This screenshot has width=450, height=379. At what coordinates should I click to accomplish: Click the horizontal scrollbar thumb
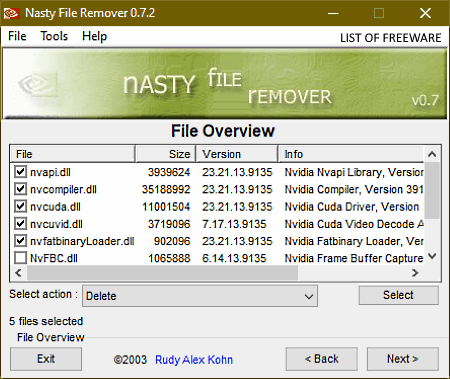(162, 273)
